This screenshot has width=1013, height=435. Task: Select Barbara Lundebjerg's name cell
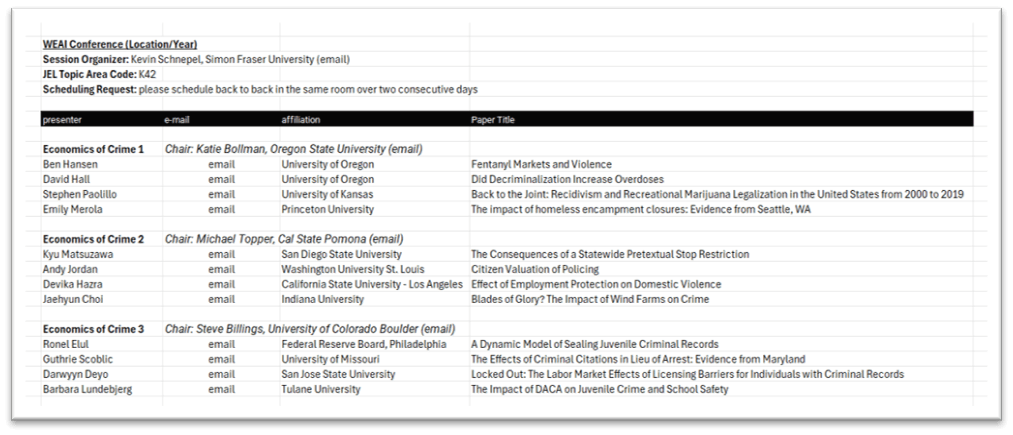(x=87, y=390)
